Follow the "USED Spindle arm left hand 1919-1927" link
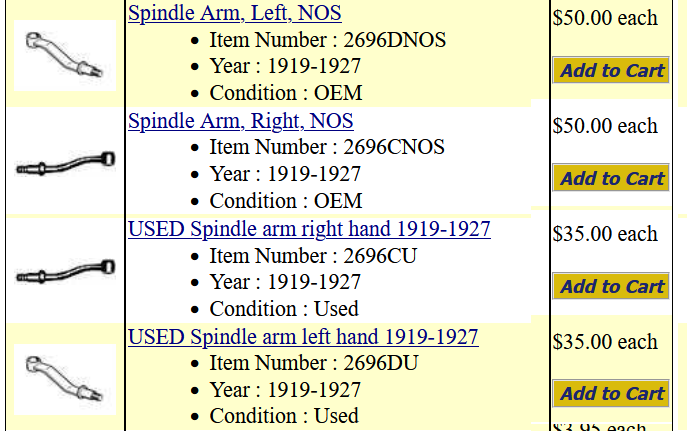 (303, 337)
